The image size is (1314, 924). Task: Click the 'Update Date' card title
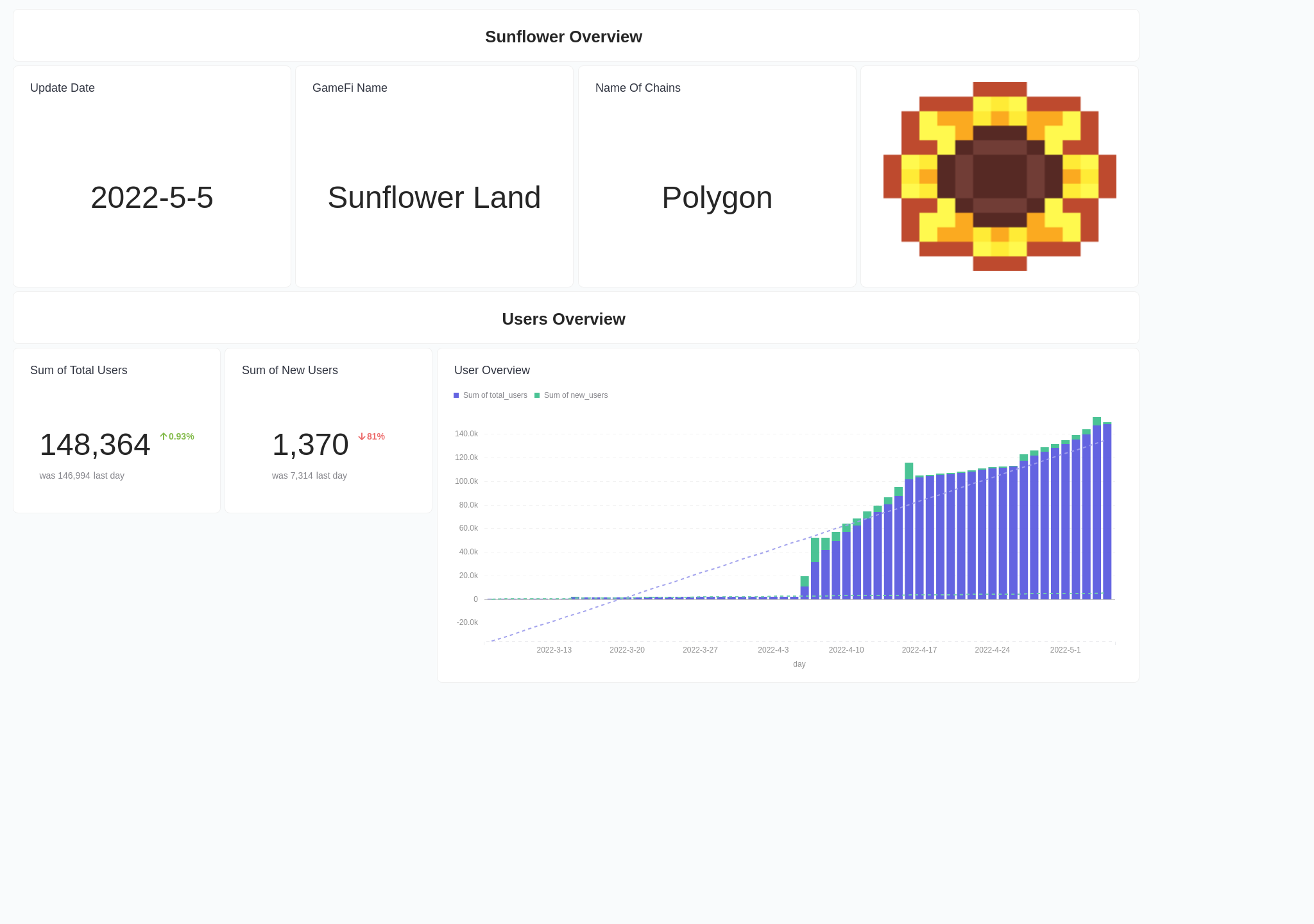tap(62, 88)
